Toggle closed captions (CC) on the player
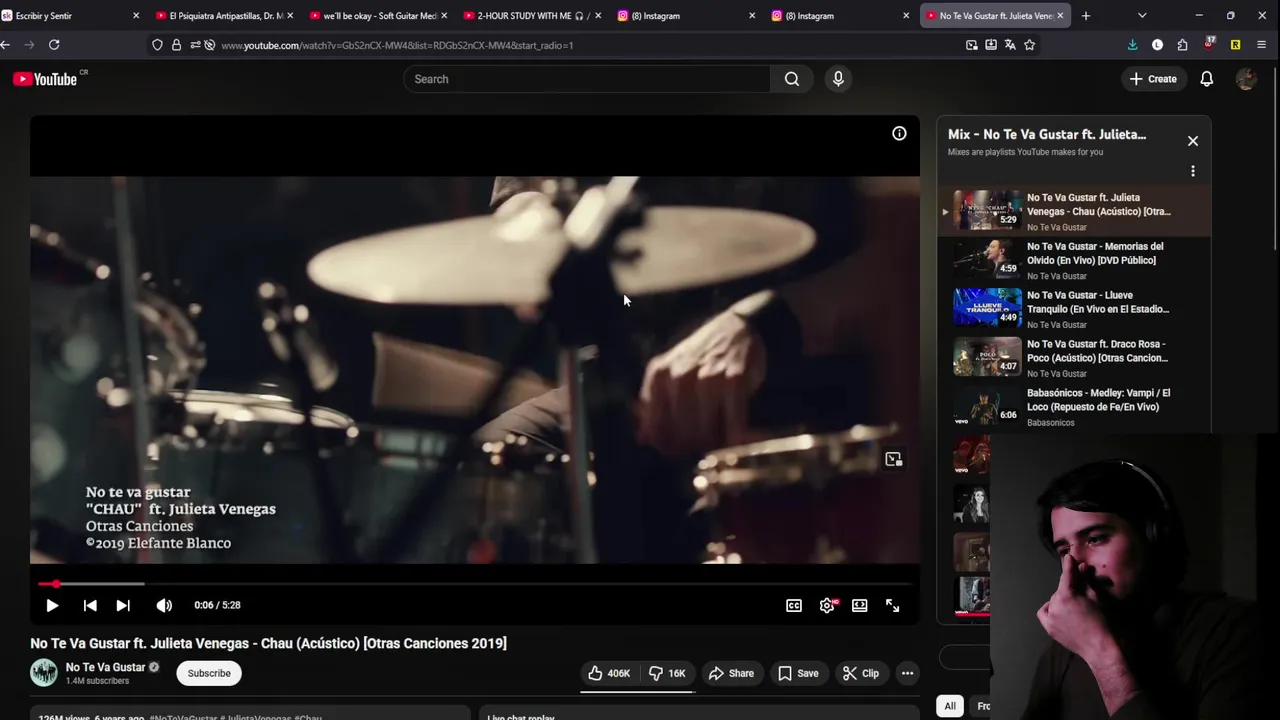The width and height of the screenshot is (1280, 720). point(794,605)
